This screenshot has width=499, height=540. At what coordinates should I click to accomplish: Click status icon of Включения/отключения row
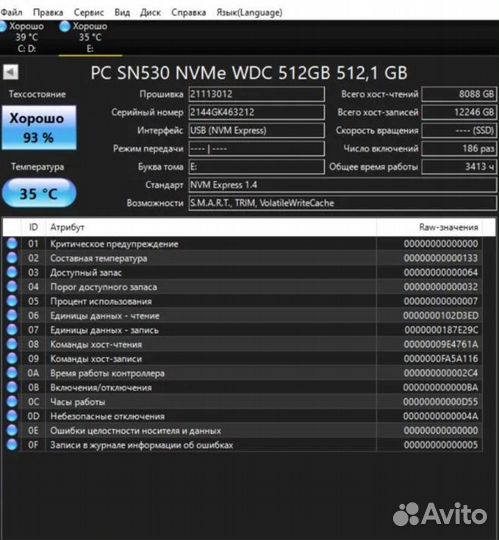[12, 387]
